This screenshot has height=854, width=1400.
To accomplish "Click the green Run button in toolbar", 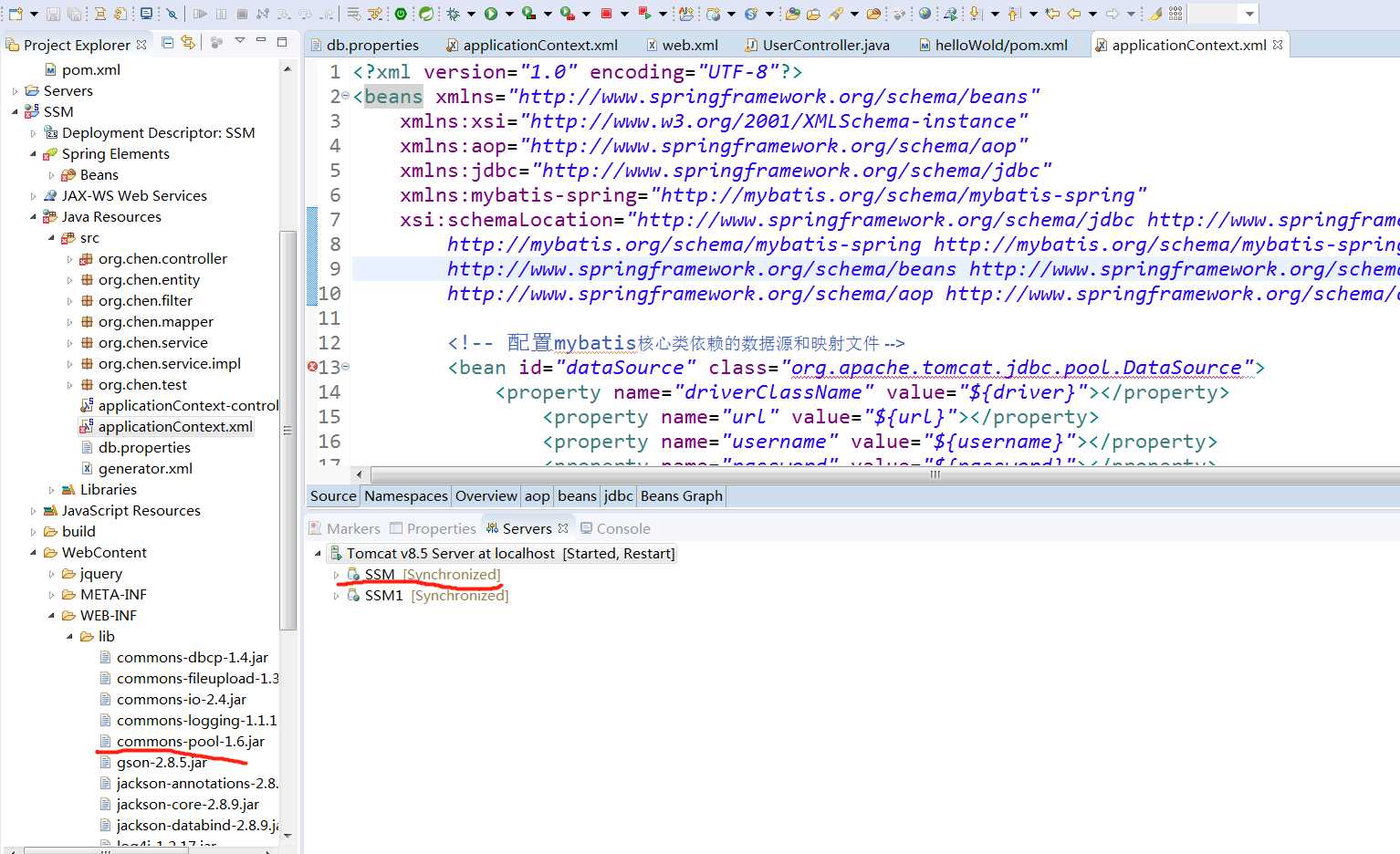I will coord(491,14).
